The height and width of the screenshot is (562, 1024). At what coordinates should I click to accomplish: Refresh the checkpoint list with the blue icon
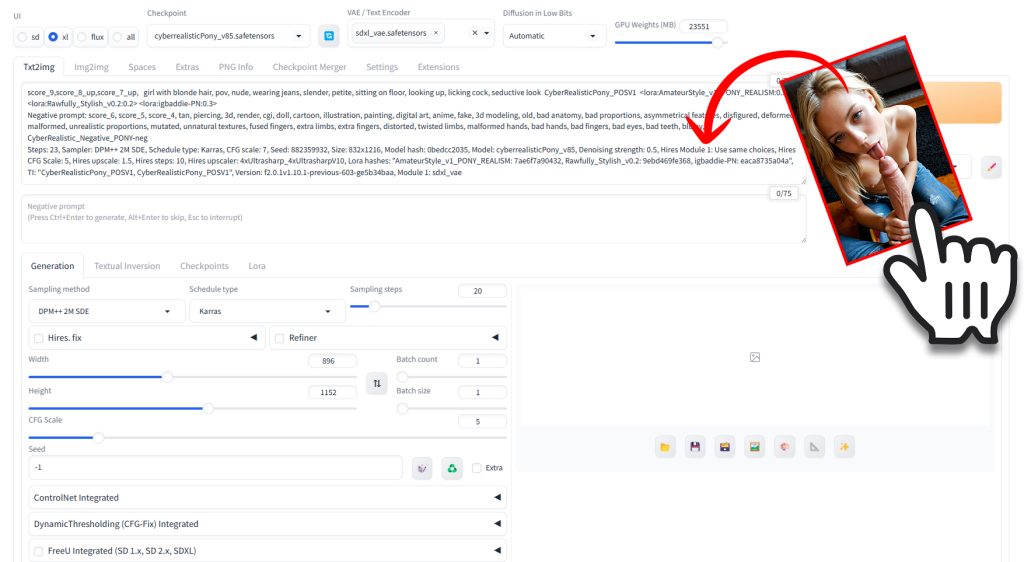pos(328,36)
